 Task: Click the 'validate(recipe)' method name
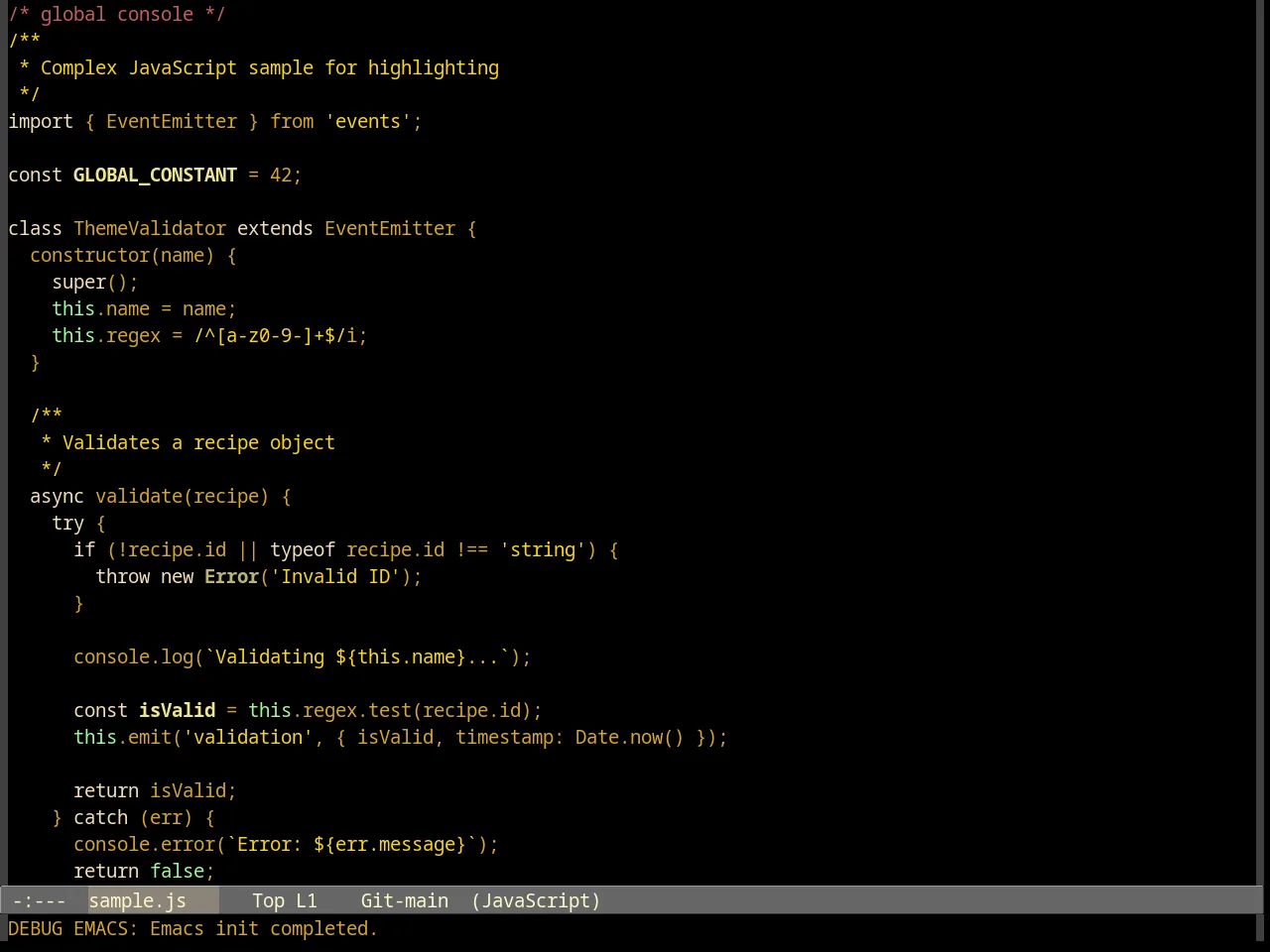click(182, 496)
